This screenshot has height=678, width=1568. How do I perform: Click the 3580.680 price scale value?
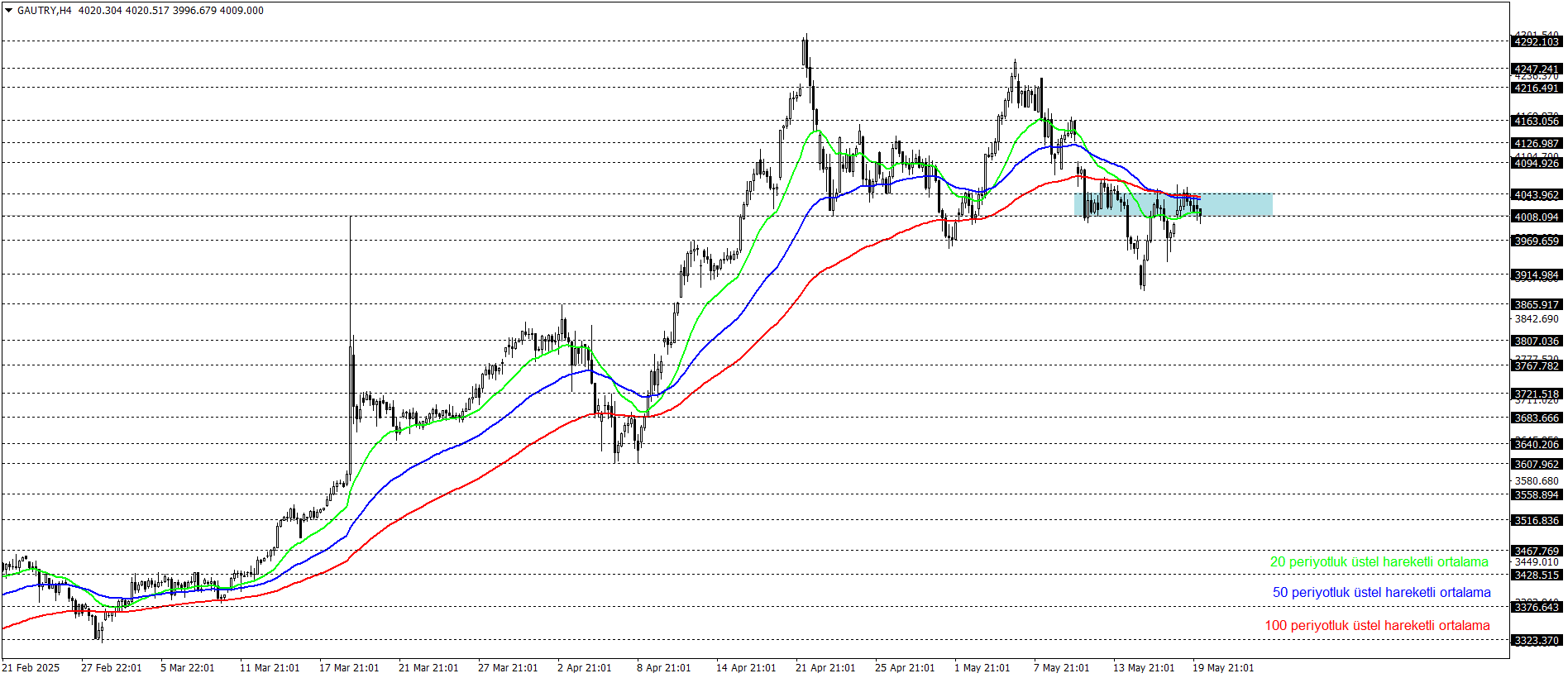[1537, 481]
